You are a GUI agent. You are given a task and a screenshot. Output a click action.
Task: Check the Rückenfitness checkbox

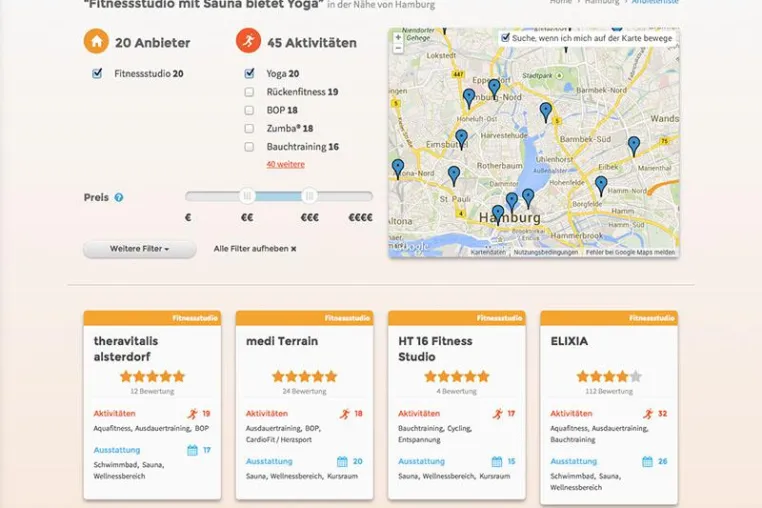point(249,92)
